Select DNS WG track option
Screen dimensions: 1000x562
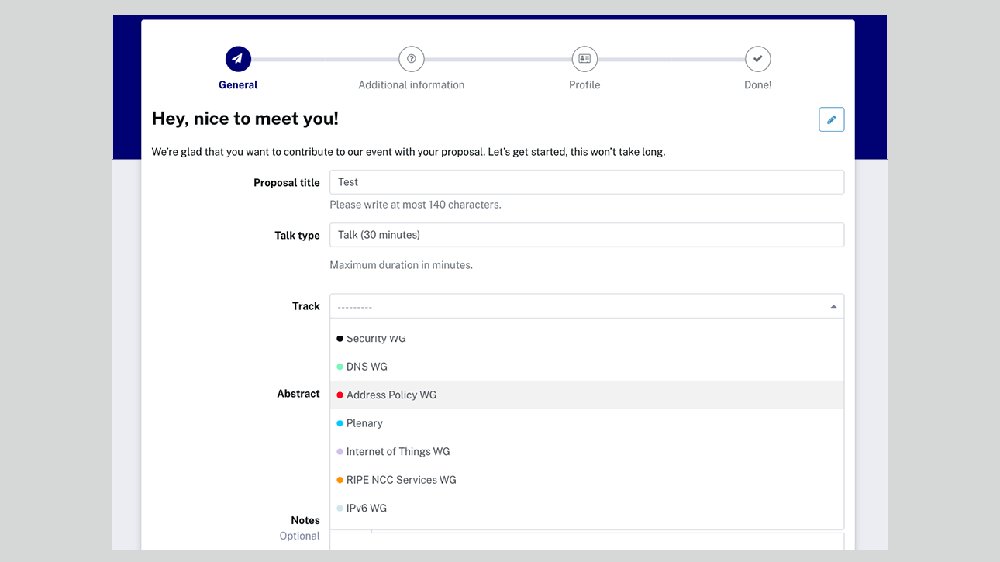pyautogui.click(x=366, y=367)
